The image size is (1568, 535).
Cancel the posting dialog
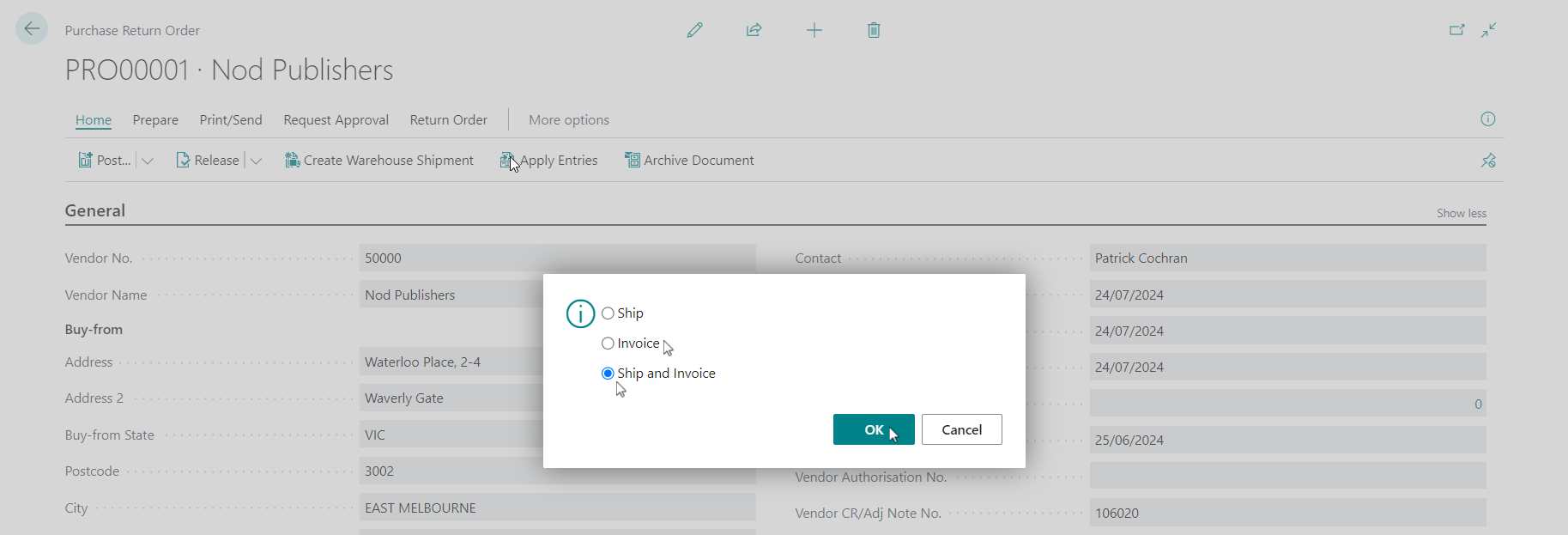[961, 429]
